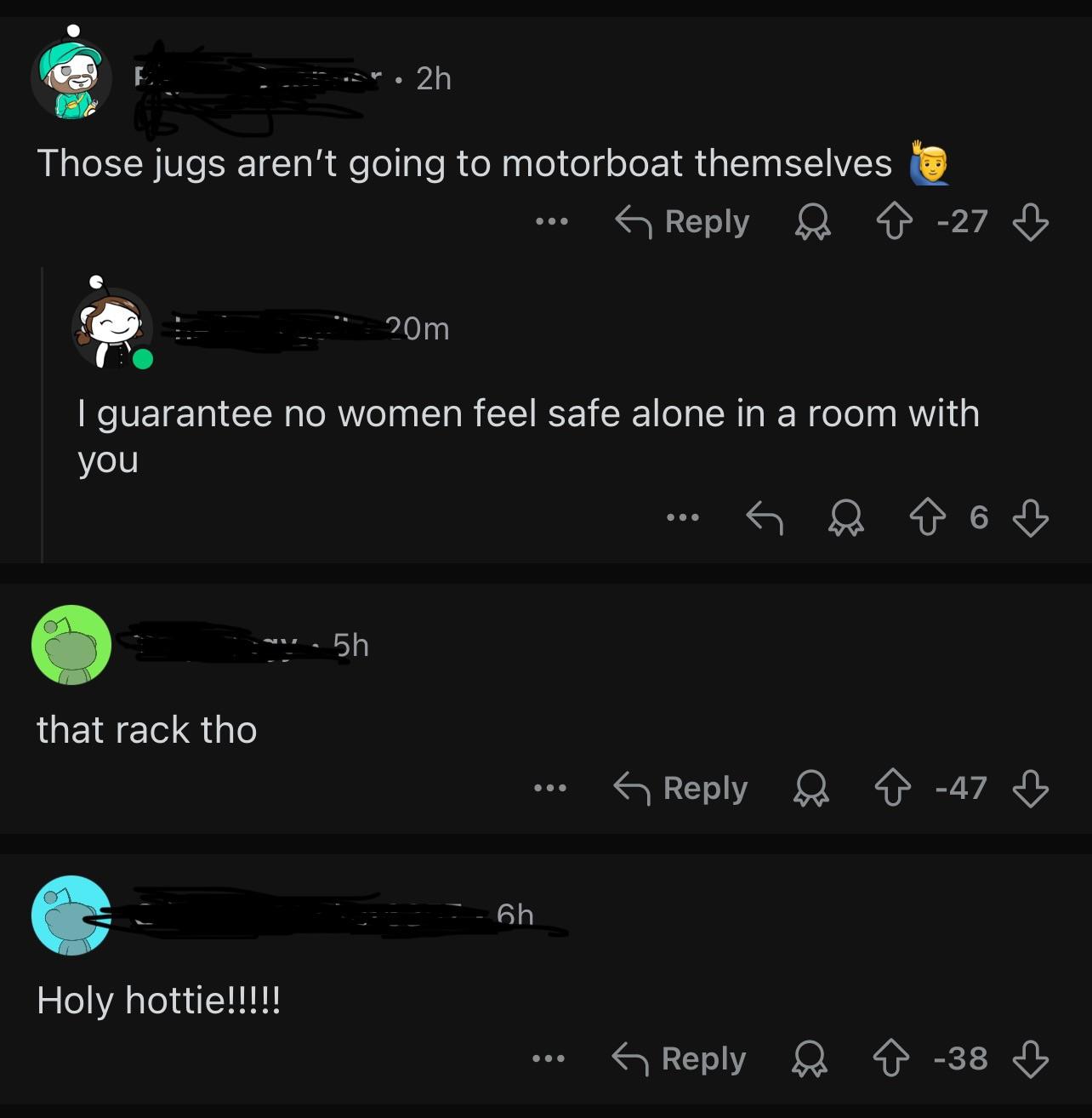The height and width of the screenshot is (1118, 1092).
Task: Upvote the 'that rack tho' comment
Action: [x=892, y=789]
